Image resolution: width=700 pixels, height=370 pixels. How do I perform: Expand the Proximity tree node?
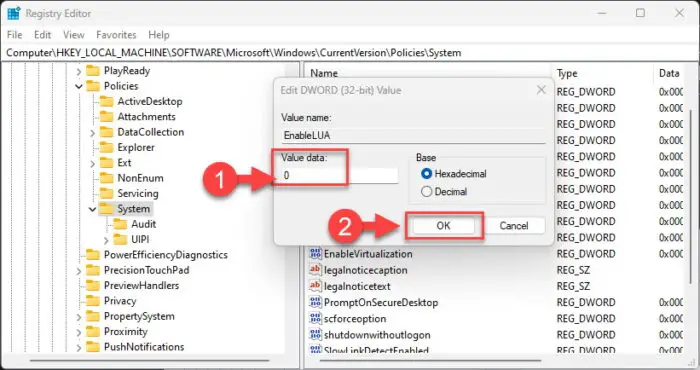click(79, 333)
